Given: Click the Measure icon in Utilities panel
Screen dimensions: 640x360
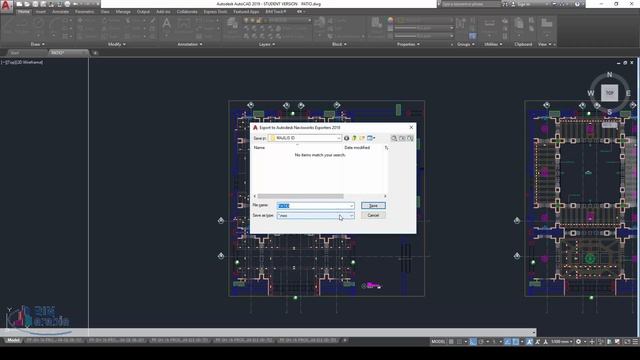Looking at the screenshot, I should pos(489,25).
